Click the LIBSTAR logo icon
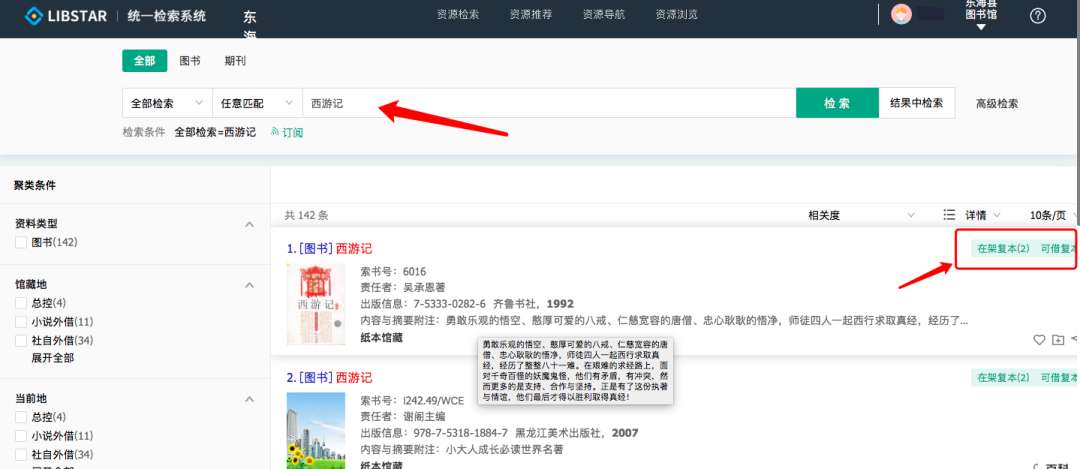 click(35, 15)
